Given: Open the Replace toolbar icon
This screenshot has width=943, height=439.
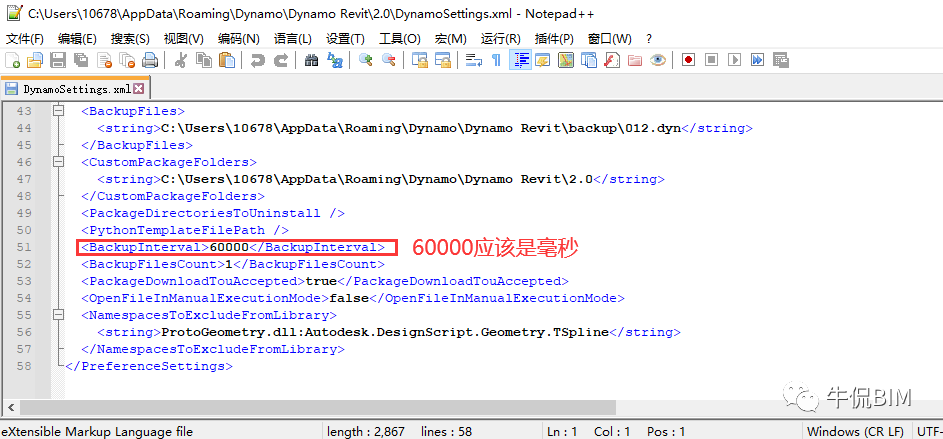Looking at the screenshot, I should click(x=334, y=60).
